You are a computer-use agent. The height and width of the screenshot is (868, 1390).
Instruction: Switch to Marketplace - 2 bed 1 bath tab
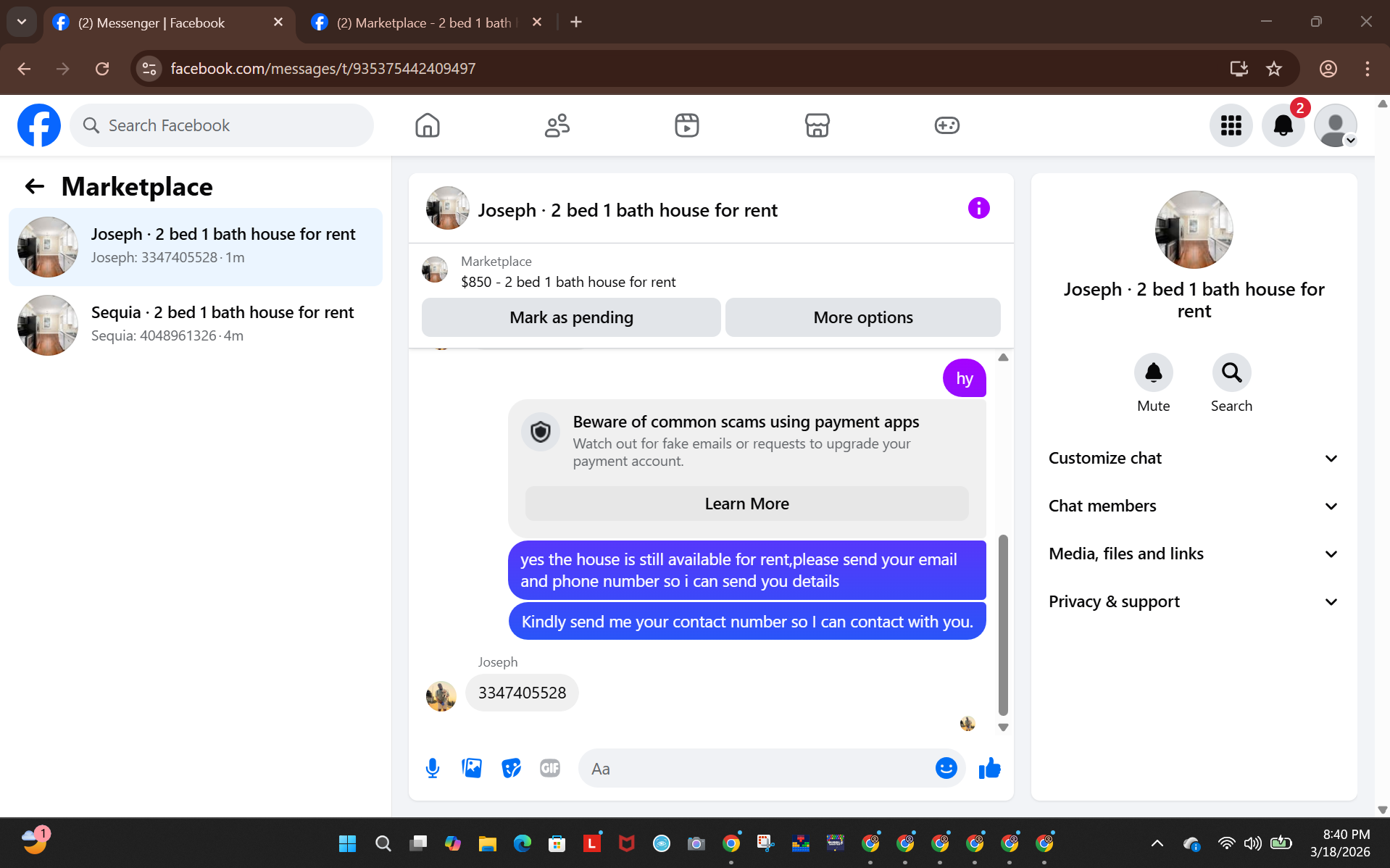(428, 22)
